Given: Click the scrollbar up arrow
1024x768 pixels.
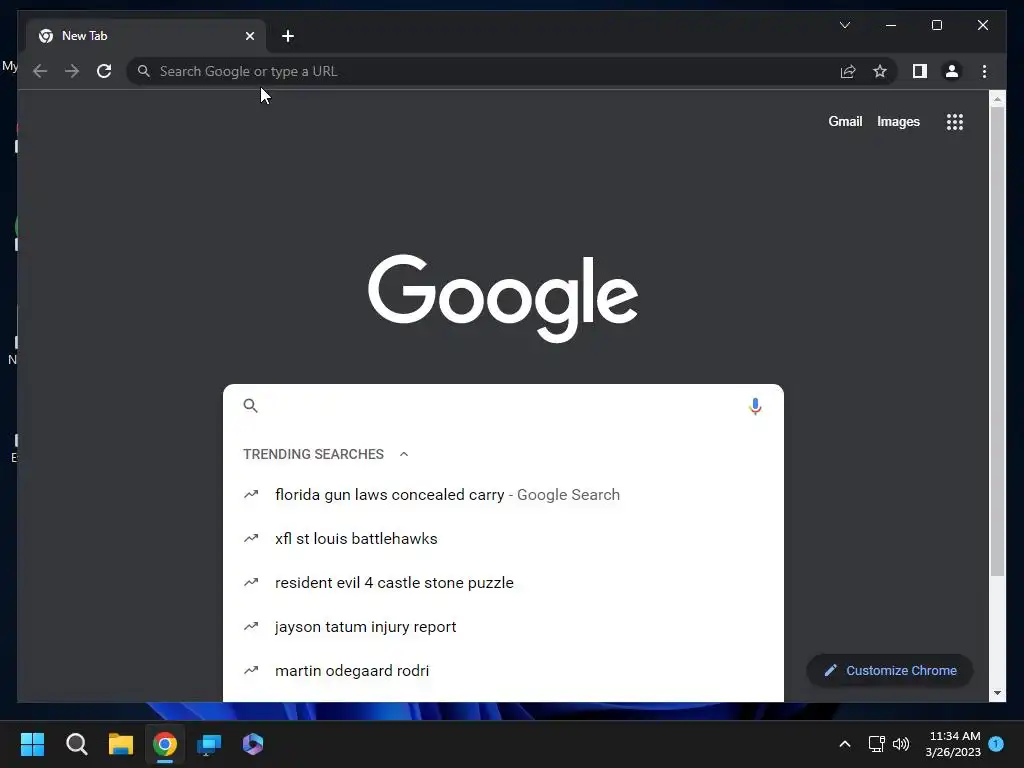Looking at the screenshot, I should tap(997, 99).
